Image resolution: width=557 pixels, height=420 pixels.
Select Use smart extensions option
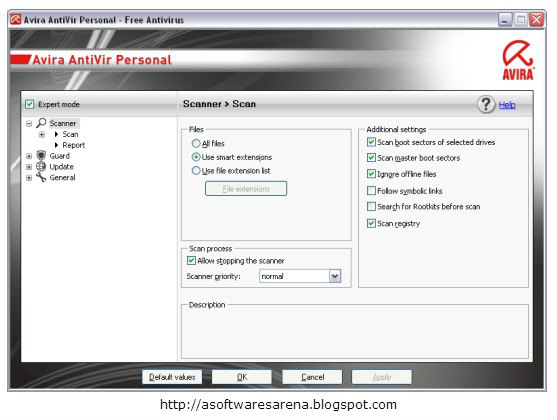196,157
